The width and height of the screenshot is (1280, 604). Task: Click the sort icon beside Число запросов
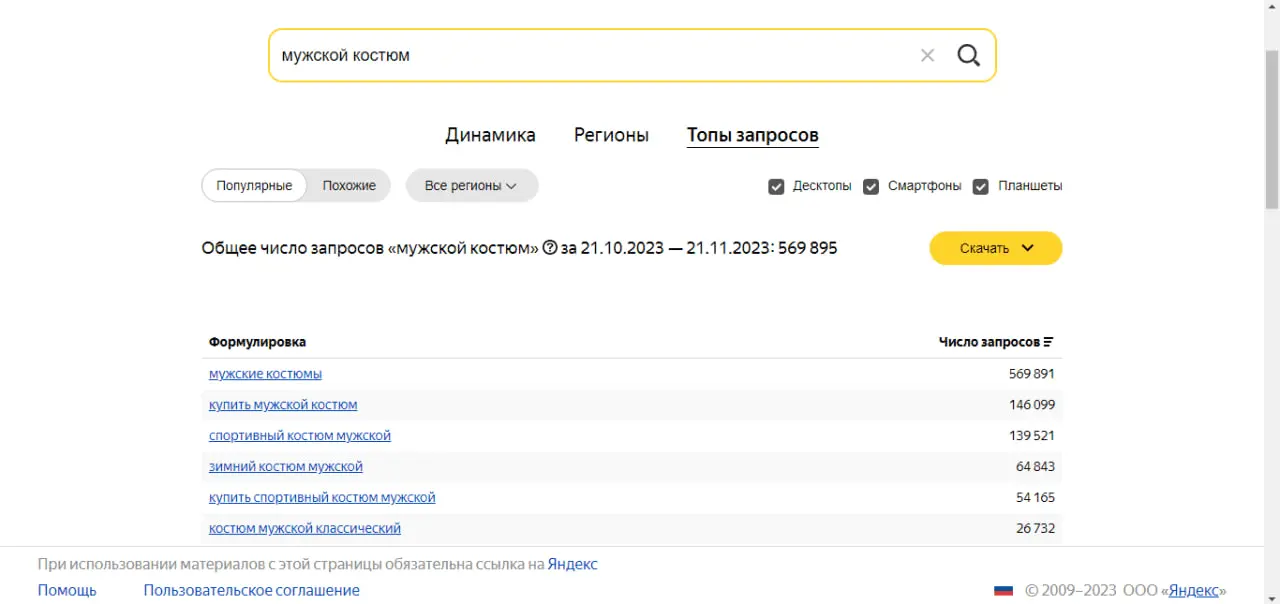pyautogui.click(x=1048, y=342)
